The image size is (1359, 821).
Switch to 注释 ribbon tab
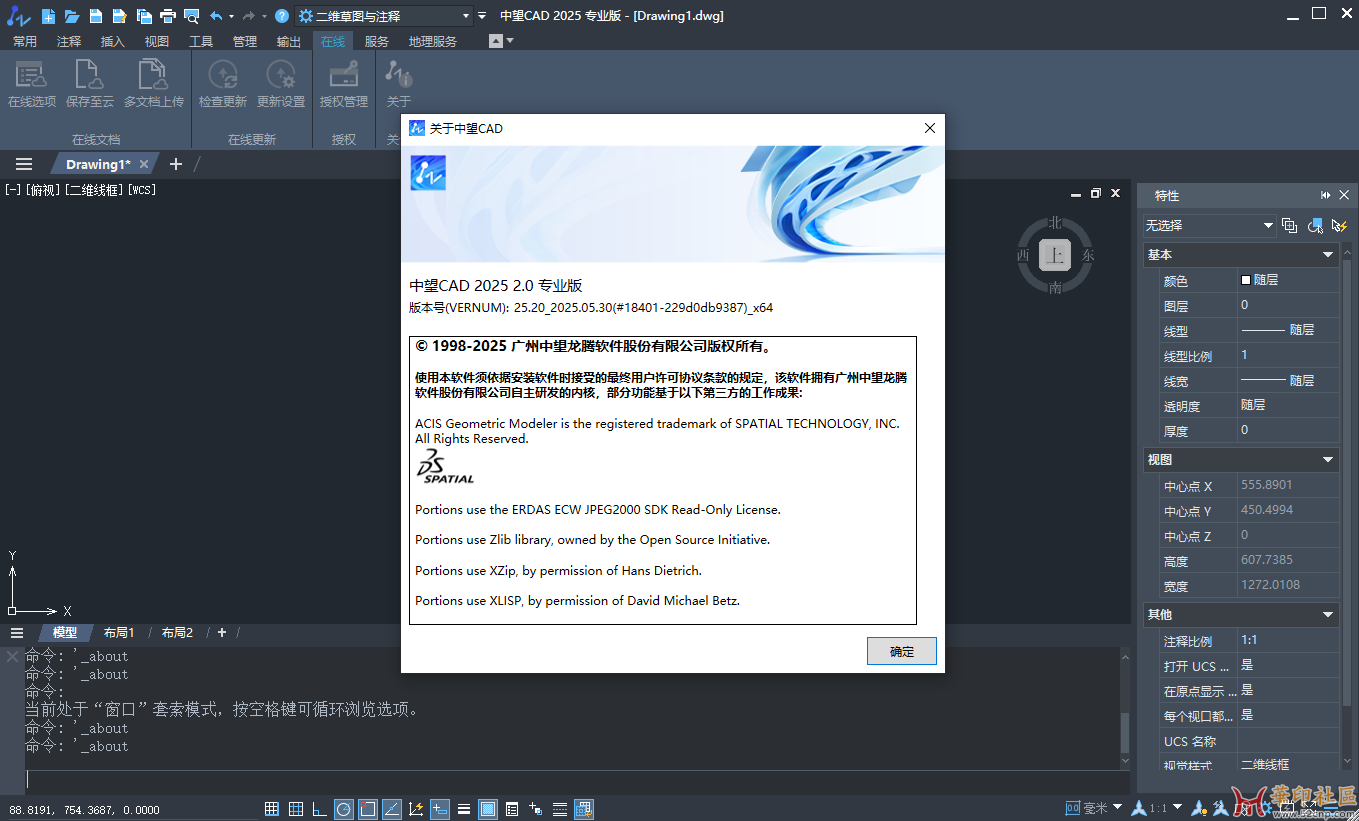(69, 41)
